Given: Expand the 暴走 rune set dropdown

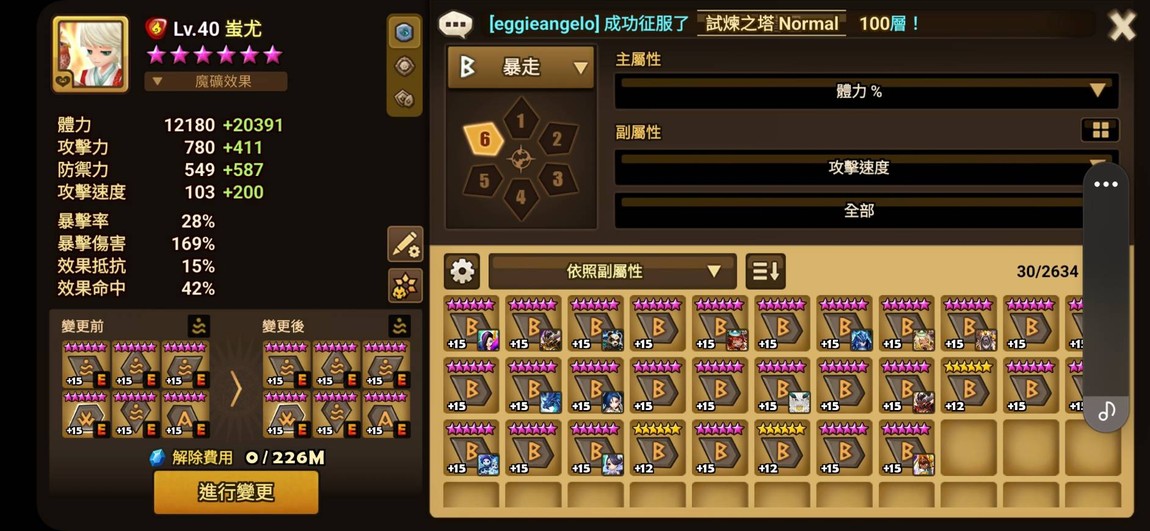Looking at the screenshot, I should pyautogui.click(x=521, y=67).
